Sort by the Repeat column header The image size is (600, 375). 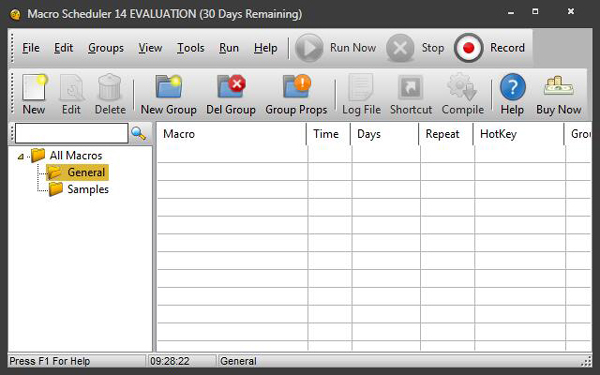pos(447,134)
